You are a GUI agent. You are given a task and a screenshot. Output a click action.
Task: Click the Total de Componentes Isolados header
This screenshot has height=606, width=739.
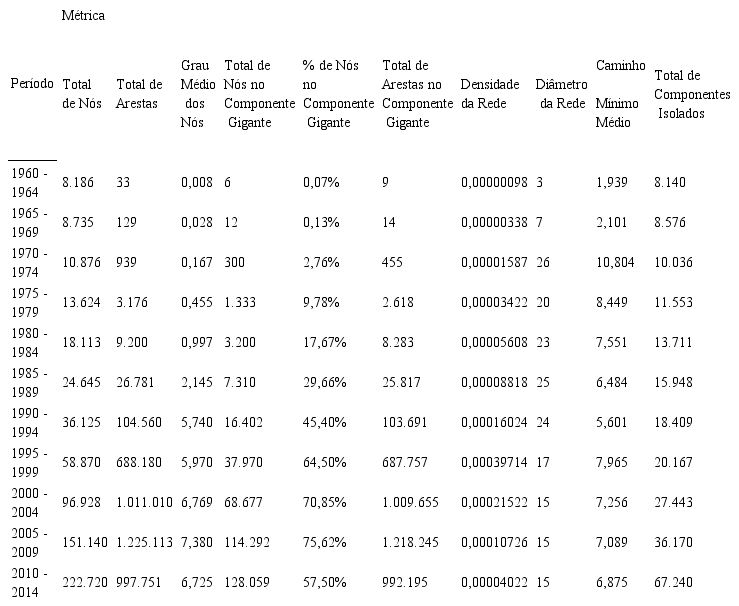coord(691,94)
